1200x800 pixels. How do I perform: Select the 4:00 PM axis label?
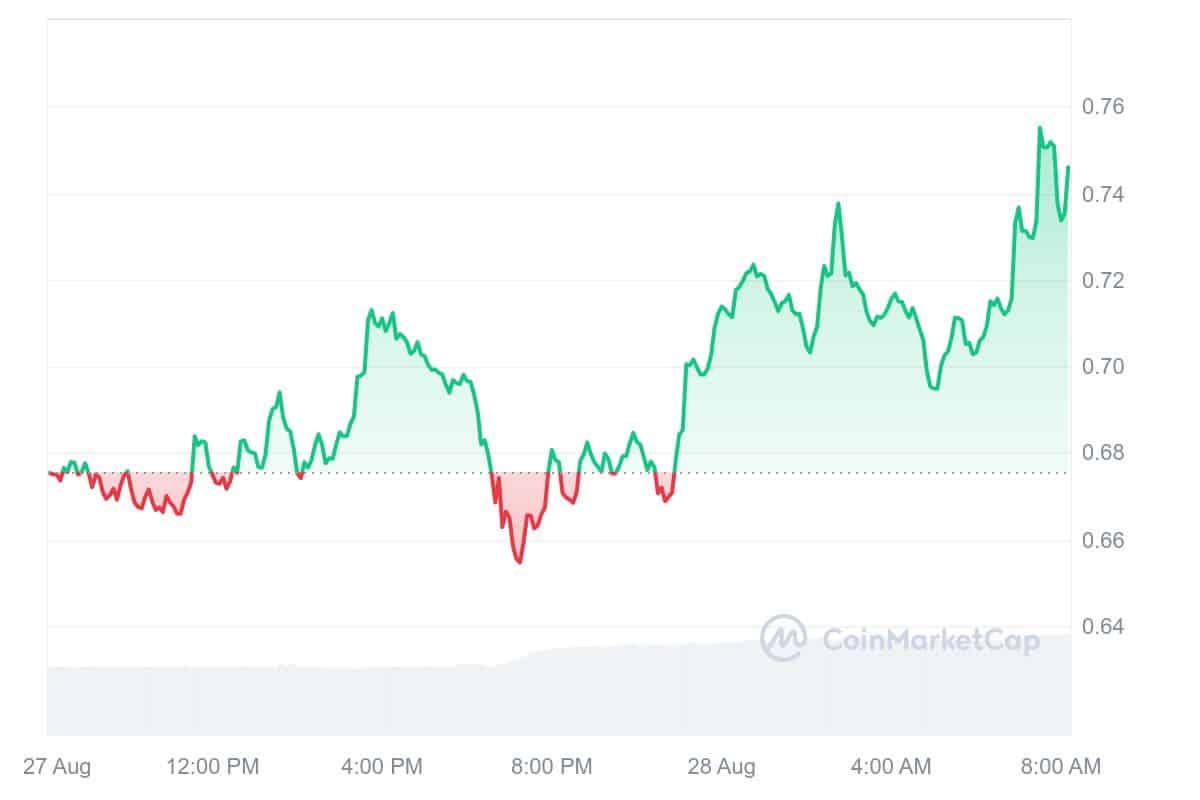[381, 767]
